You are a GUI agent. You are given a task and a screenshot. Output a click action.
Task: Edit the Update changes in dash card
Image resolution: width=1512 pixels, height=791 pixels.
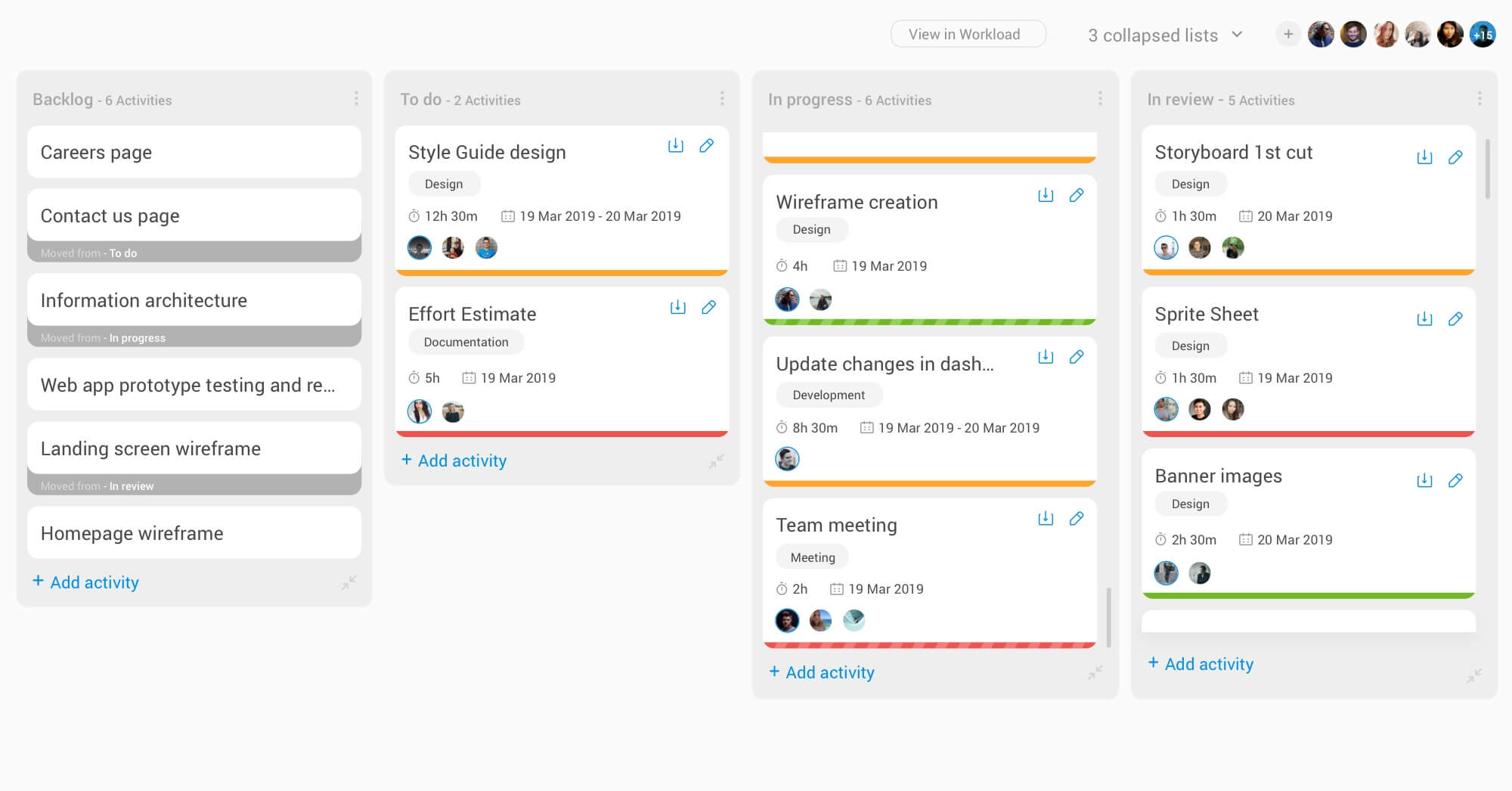(1077, 357)
